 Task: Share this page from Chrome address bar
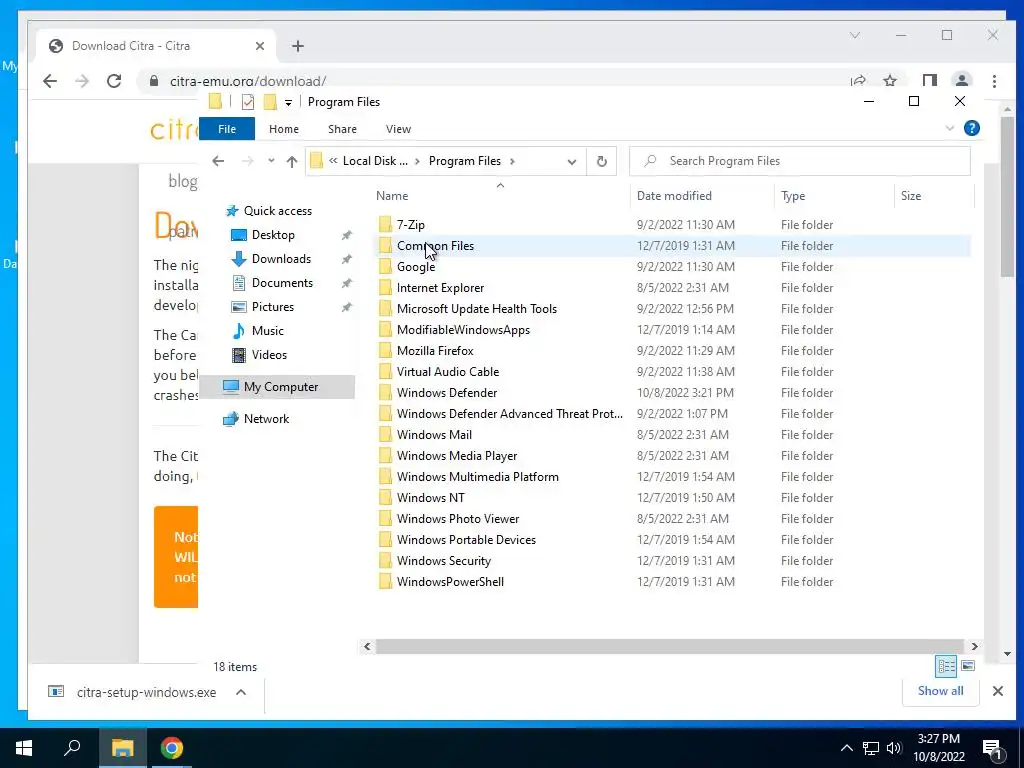(x=858, y=81)
